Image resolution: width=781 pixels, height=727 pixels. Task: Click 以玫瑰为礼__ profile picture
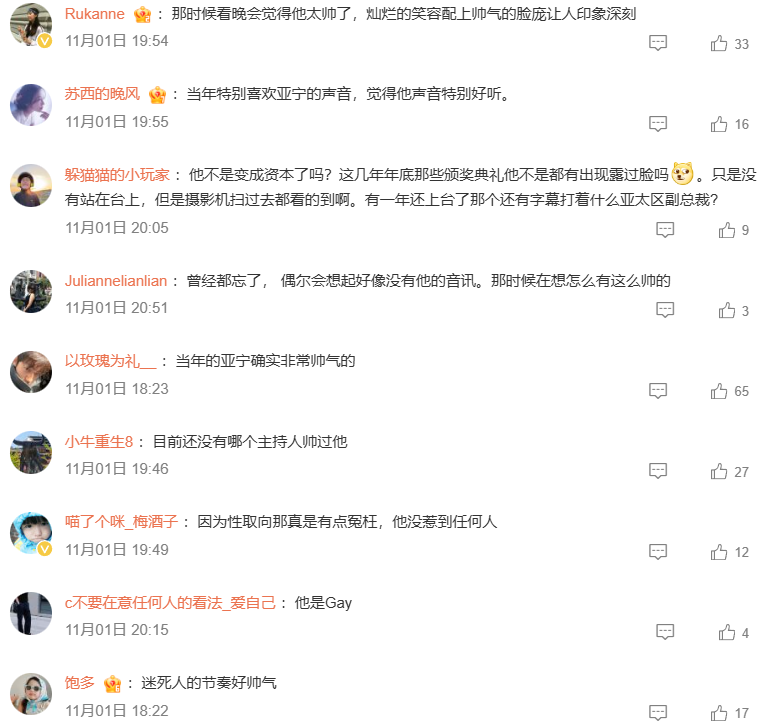(x=31, y=372)
